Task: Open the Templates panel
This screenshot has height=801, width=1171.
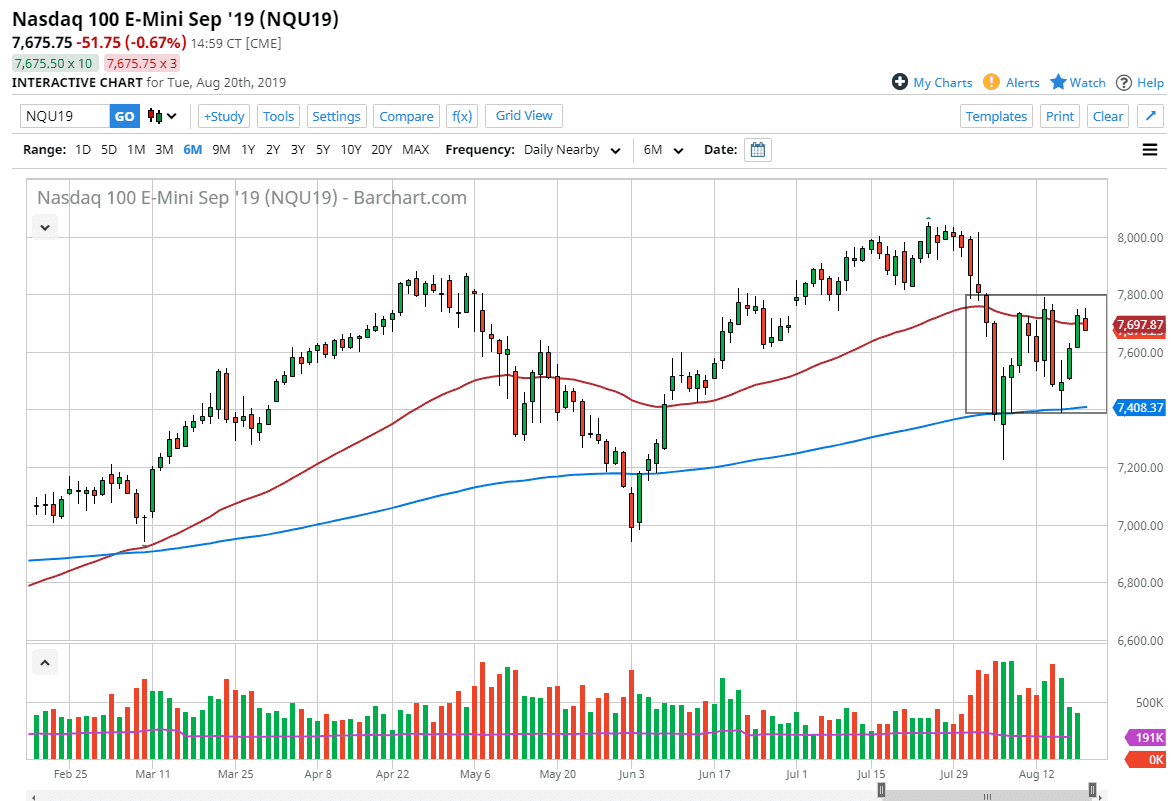Action: (x=996, y=116)
